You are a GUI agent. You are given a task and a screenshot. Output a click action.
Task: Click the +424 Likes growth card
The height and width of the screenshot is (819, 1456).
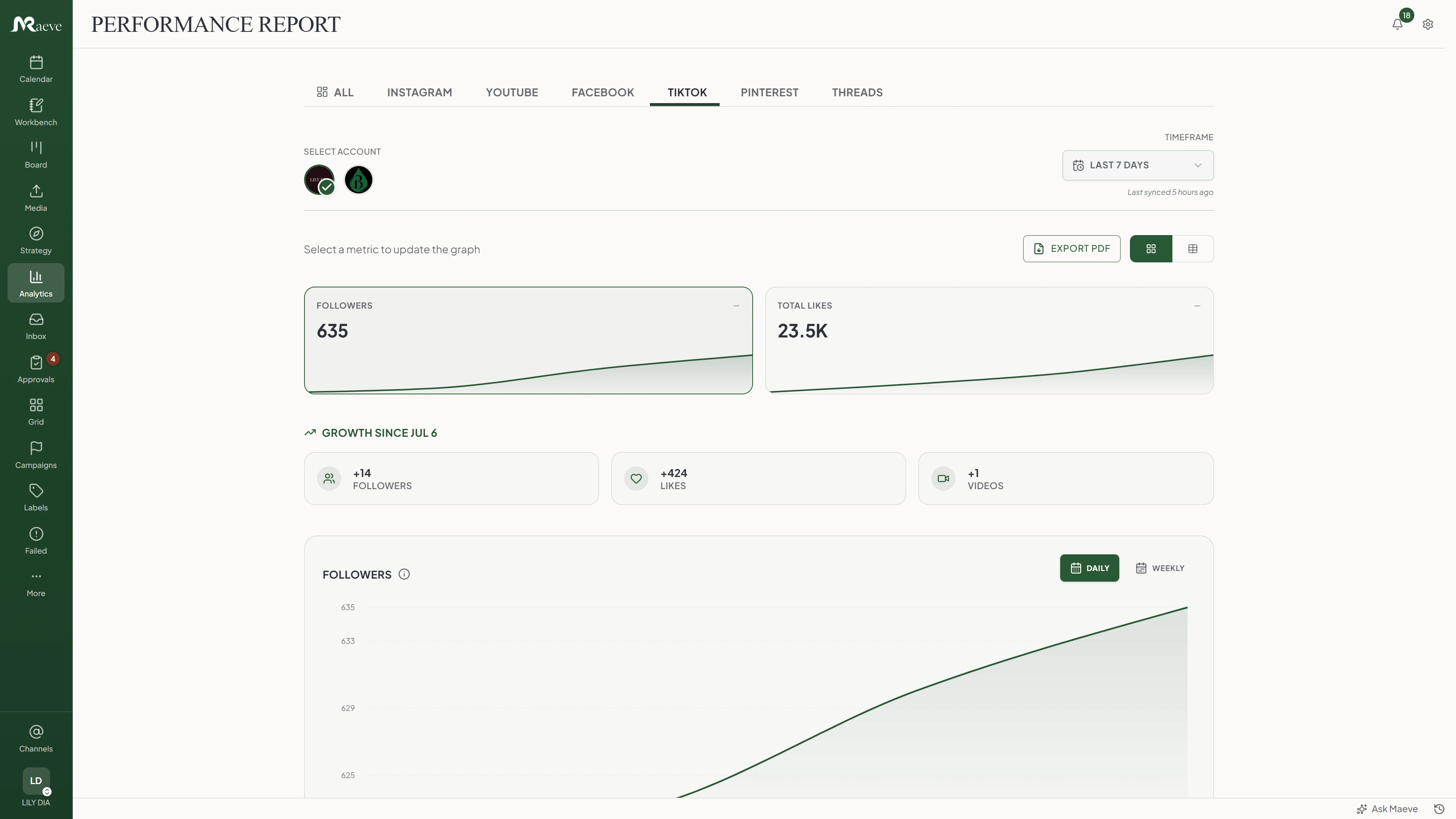click(758, 478)
